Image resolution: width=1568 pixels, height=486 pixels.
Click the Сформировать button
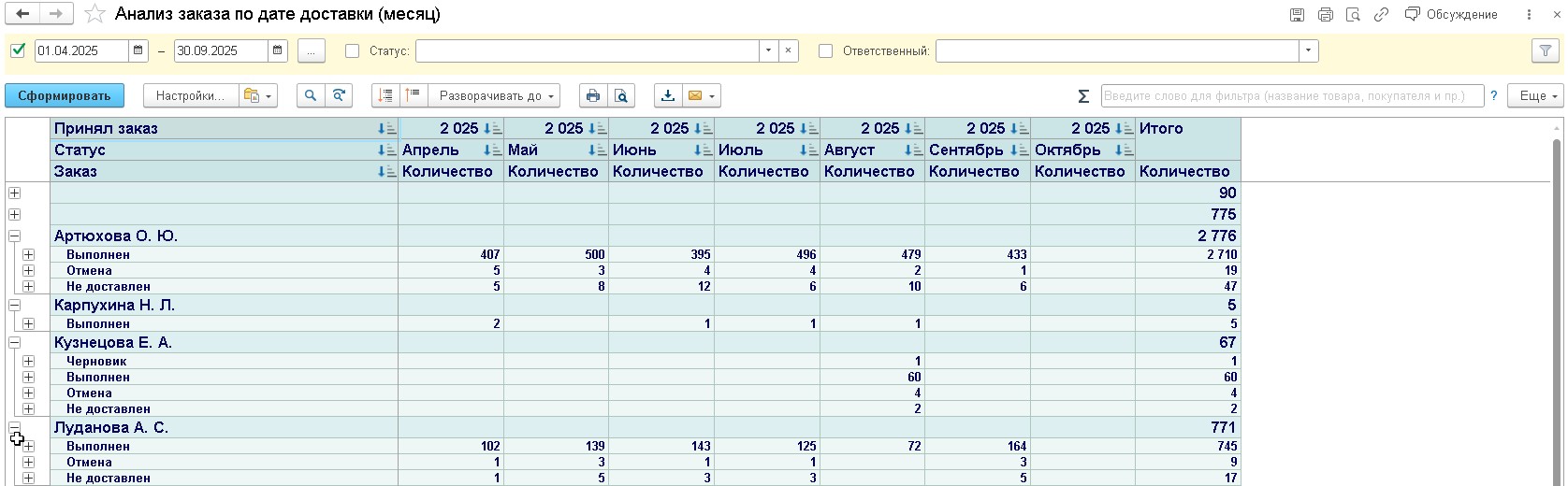(65, 95)
